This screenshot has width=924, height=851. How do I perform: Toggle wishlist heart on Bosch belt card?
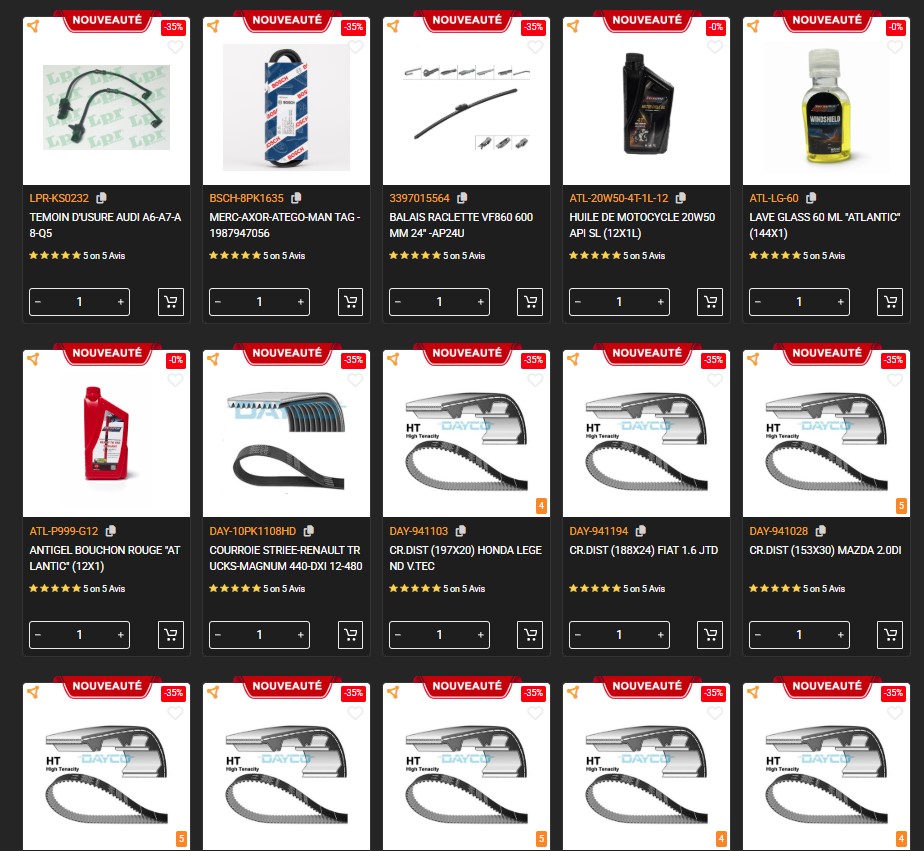(355, 47)
